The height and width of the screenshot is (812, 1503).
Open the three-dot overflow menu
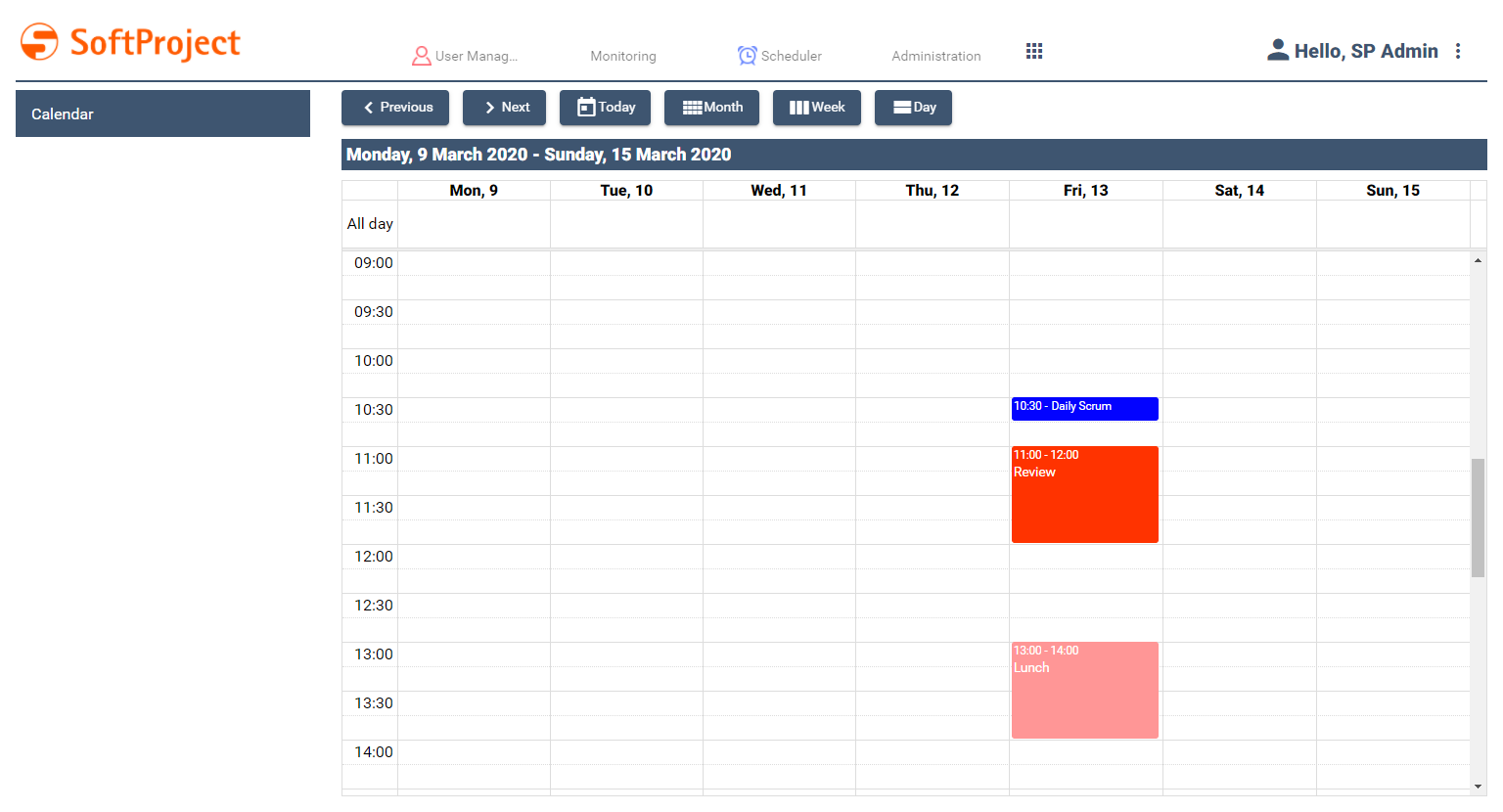tap(1458, 51)
